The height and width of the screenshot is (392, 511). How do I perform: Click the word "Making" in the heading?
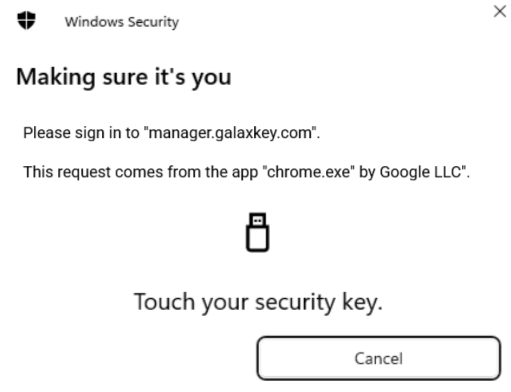coord(56,78)
